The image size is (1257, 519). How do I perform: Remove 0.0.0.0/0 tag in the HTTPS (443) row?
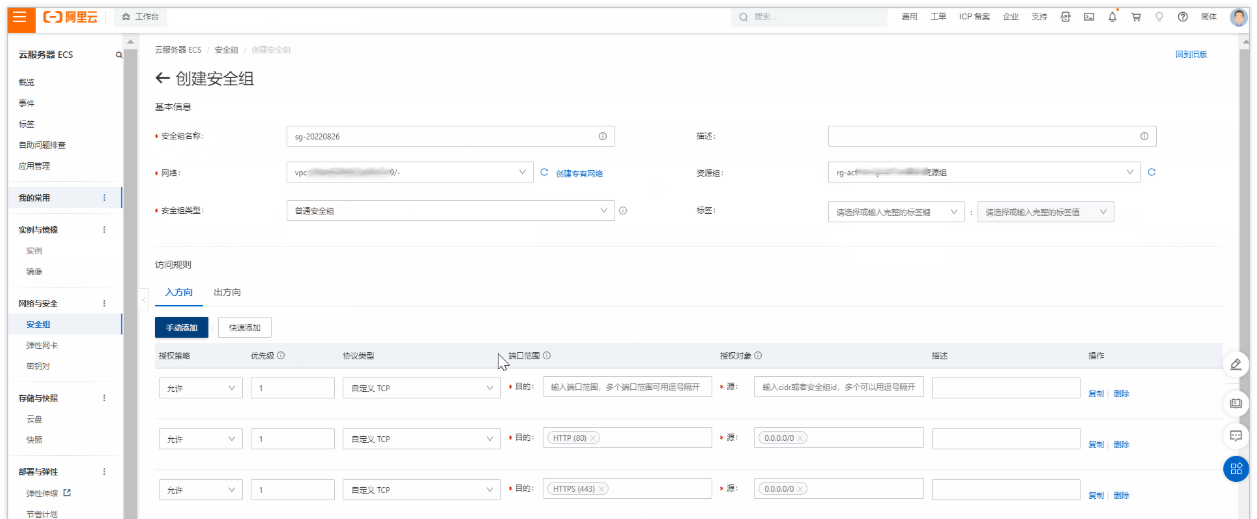[x=801, y=490]
